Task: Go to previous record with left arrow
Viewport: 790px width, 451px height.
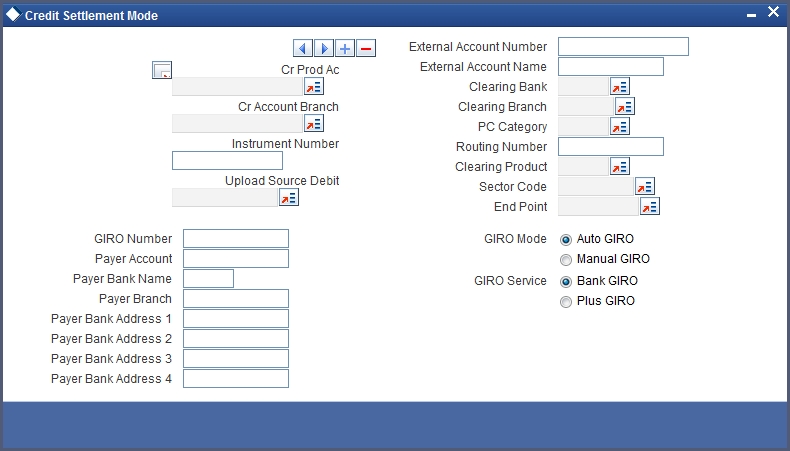Action: [x=302, y=48]
